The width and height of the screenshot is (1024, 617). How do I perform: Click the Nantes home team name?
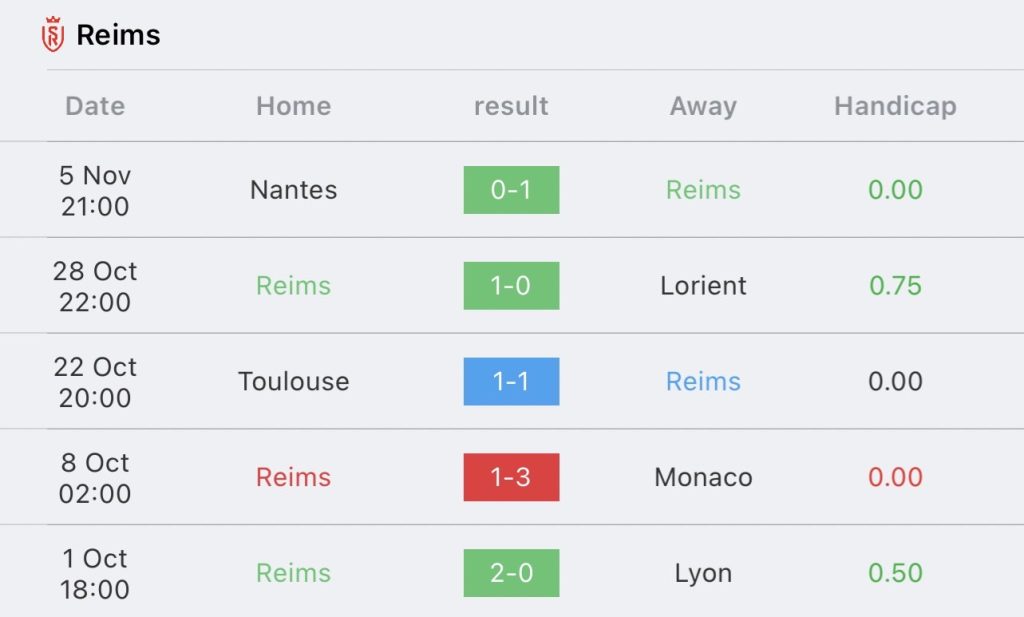coord(294,190)
